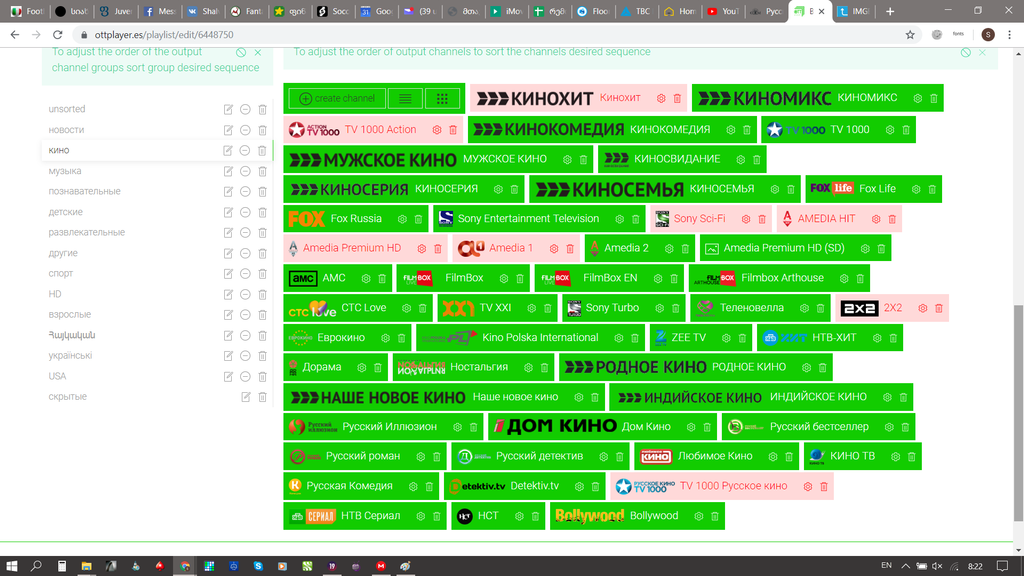Screen dimensions: 1024x576
Task: Switch to the IMGI browser tab
Action: click(854, 11)
